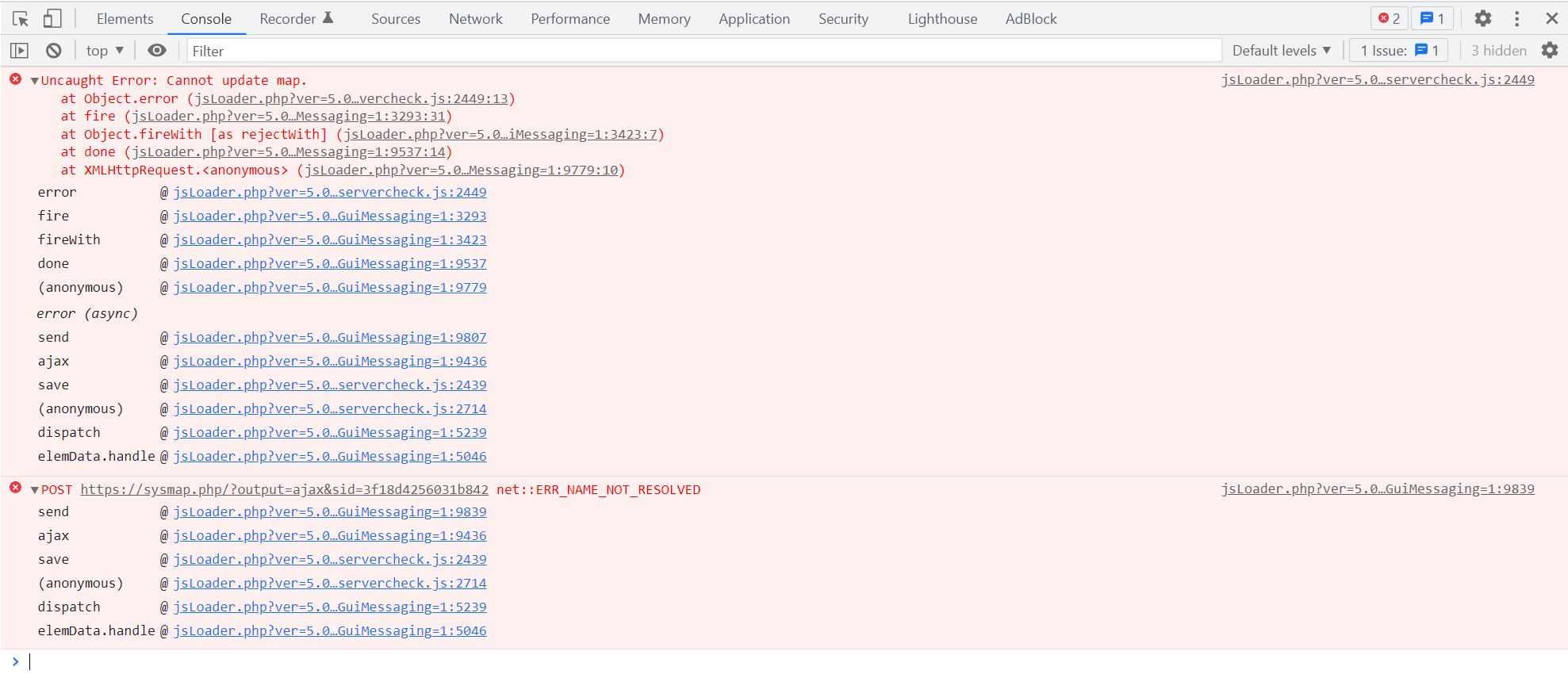Open GuiMessaging=1:3423 link in the 'fireWith' row

click(330, 239)
